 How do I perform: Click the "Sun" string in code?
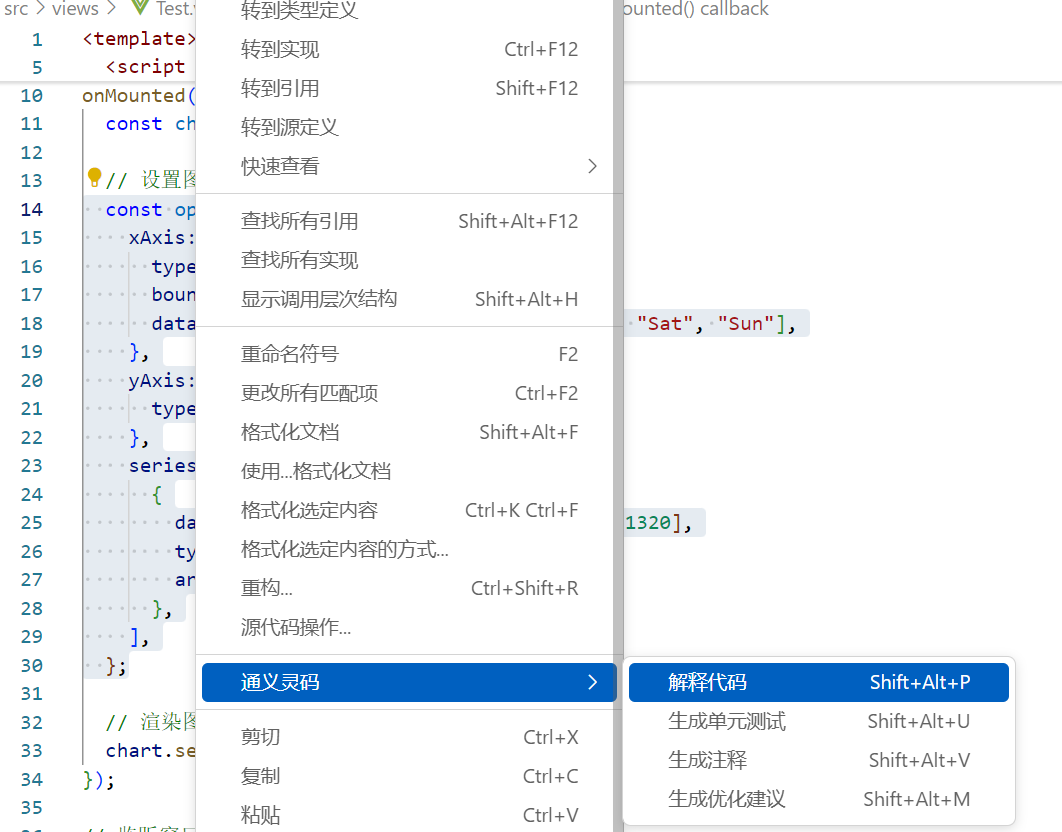[746, 324]
